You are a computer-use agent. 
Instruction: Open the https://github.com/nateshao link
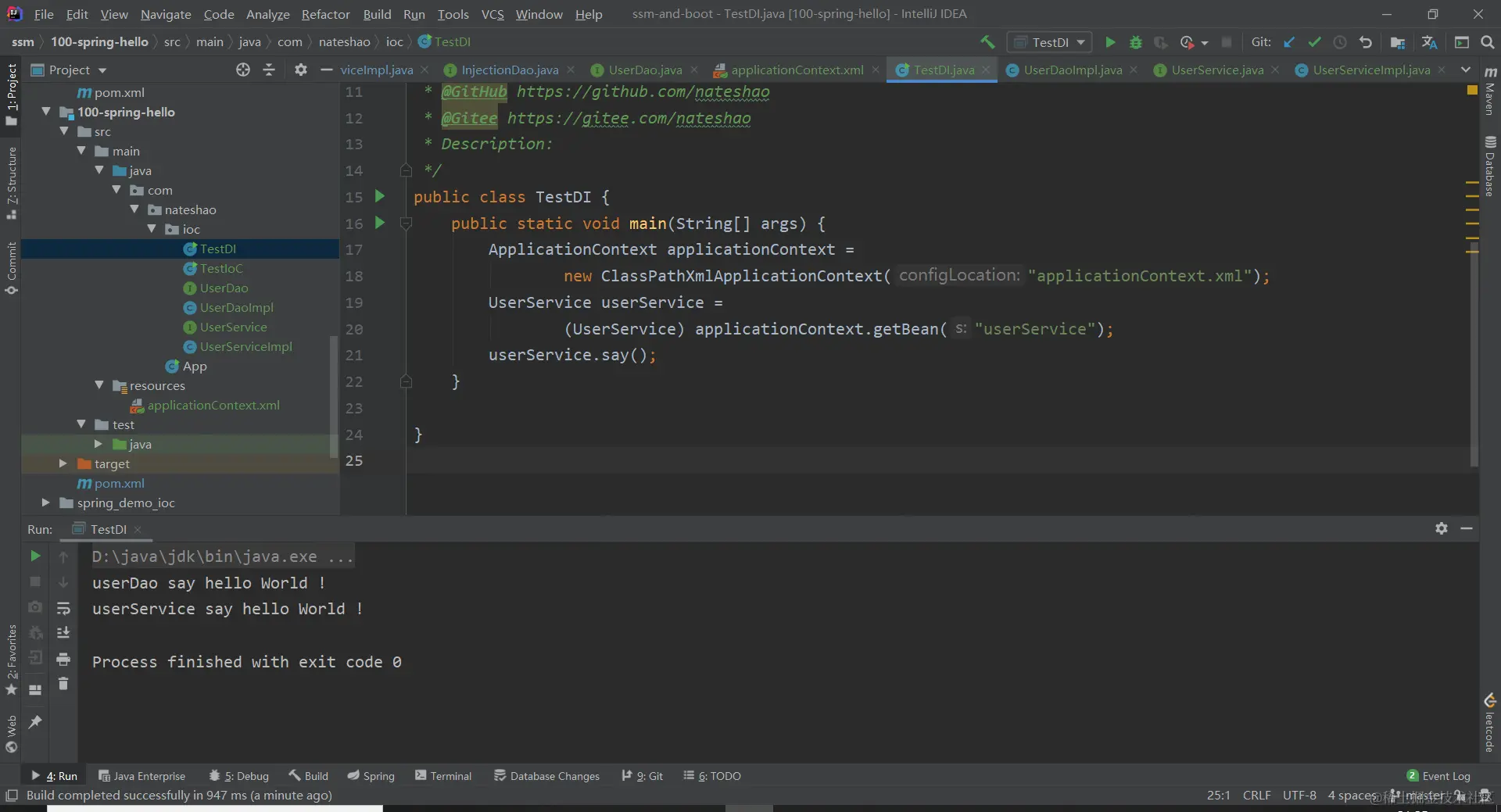coord(643,91)
